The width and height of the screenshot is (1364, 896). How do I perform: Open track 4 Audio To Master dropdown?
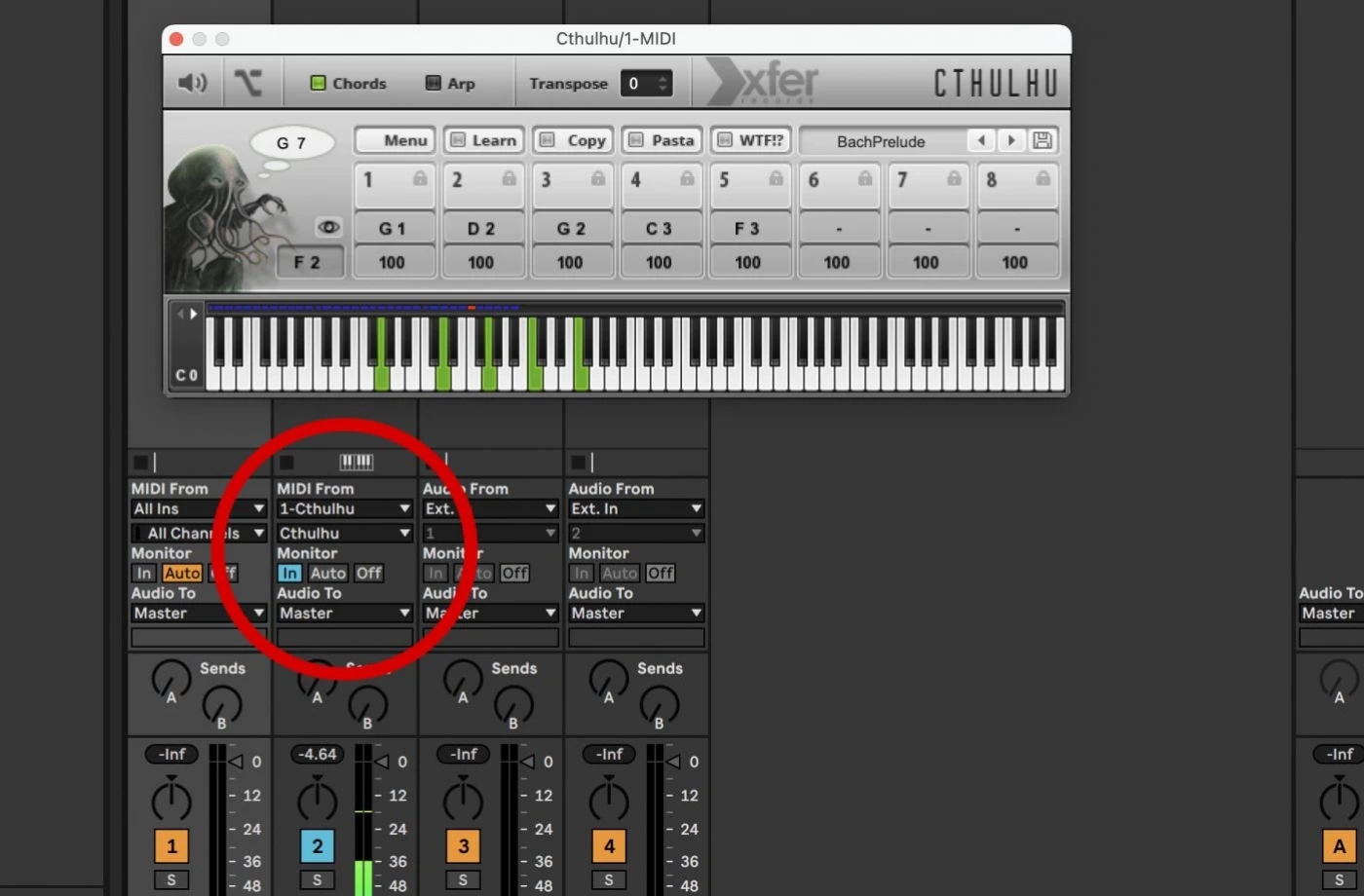pyautogui.click(x=636, y=613)
